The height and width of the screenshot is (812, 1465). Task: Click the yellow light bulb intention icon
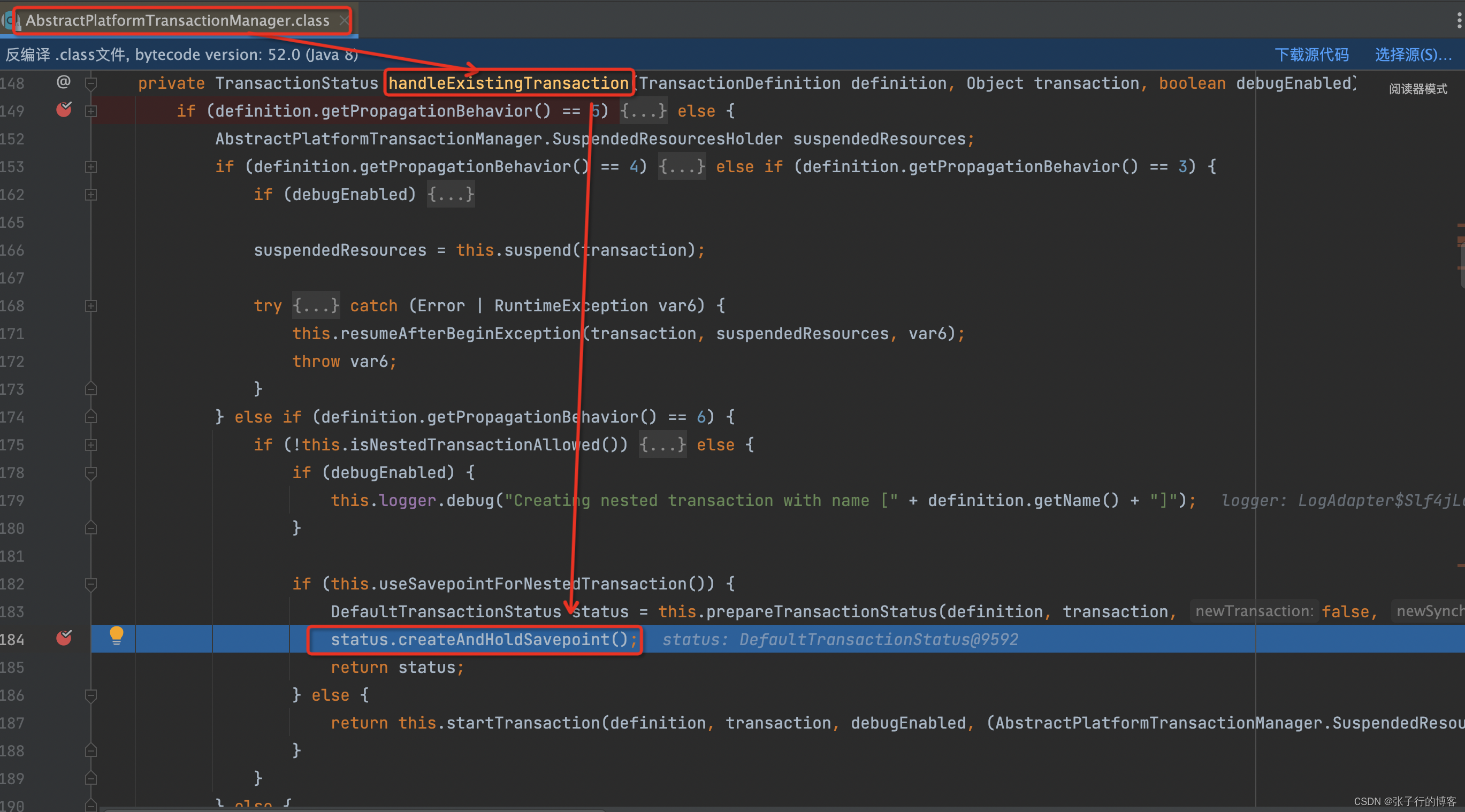(116, 635)
